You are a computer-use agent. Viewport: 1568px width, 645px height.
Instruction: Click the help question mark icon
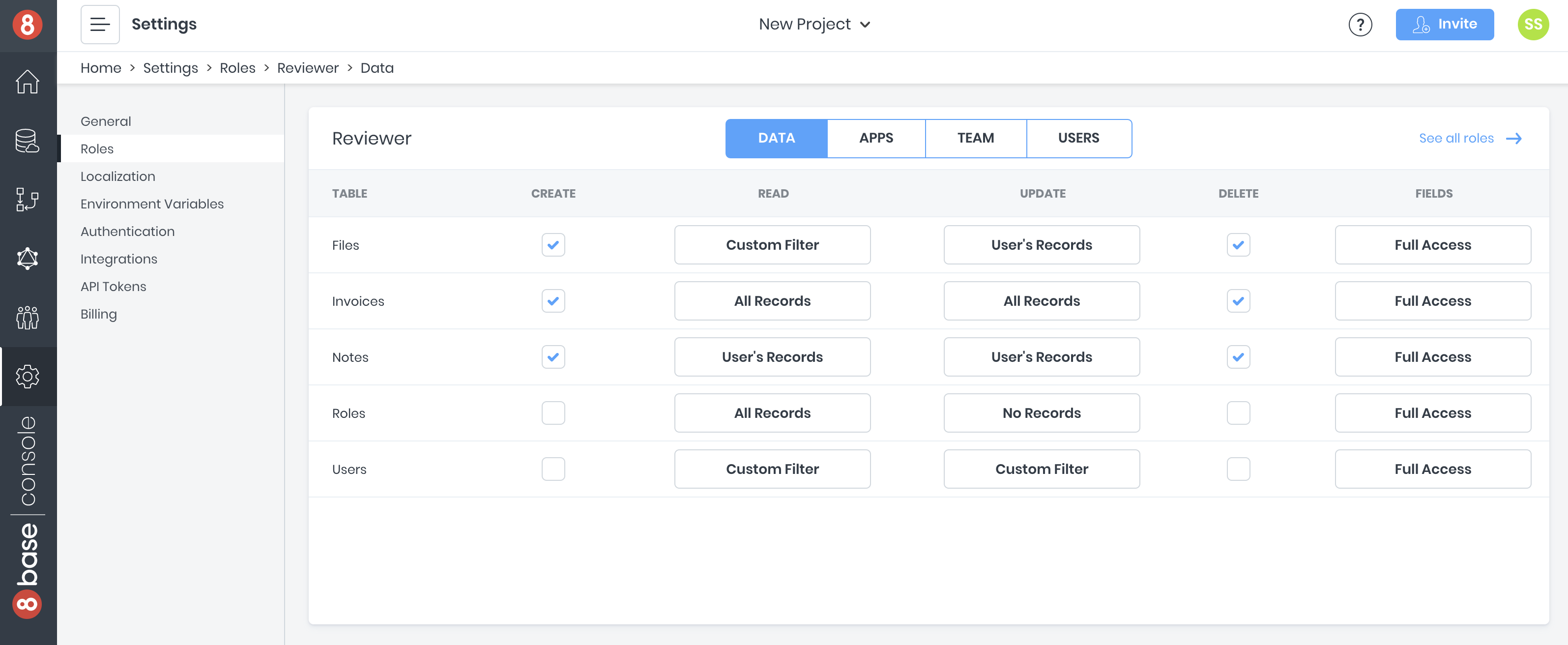(1360, 25)
